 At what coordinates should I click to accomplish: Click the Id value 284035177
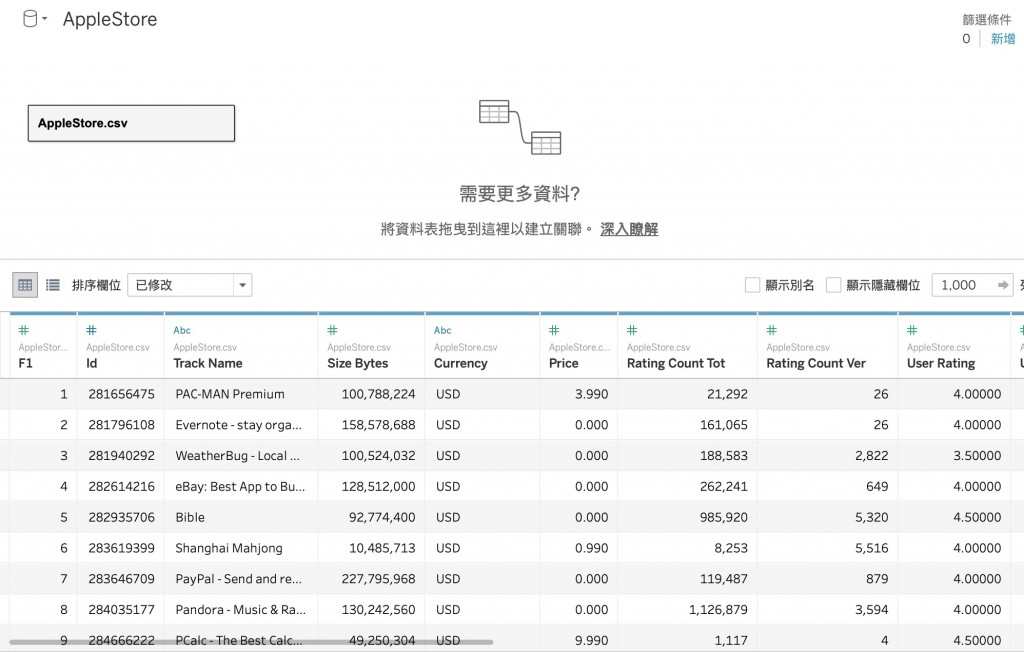click(x=121, y=609)
